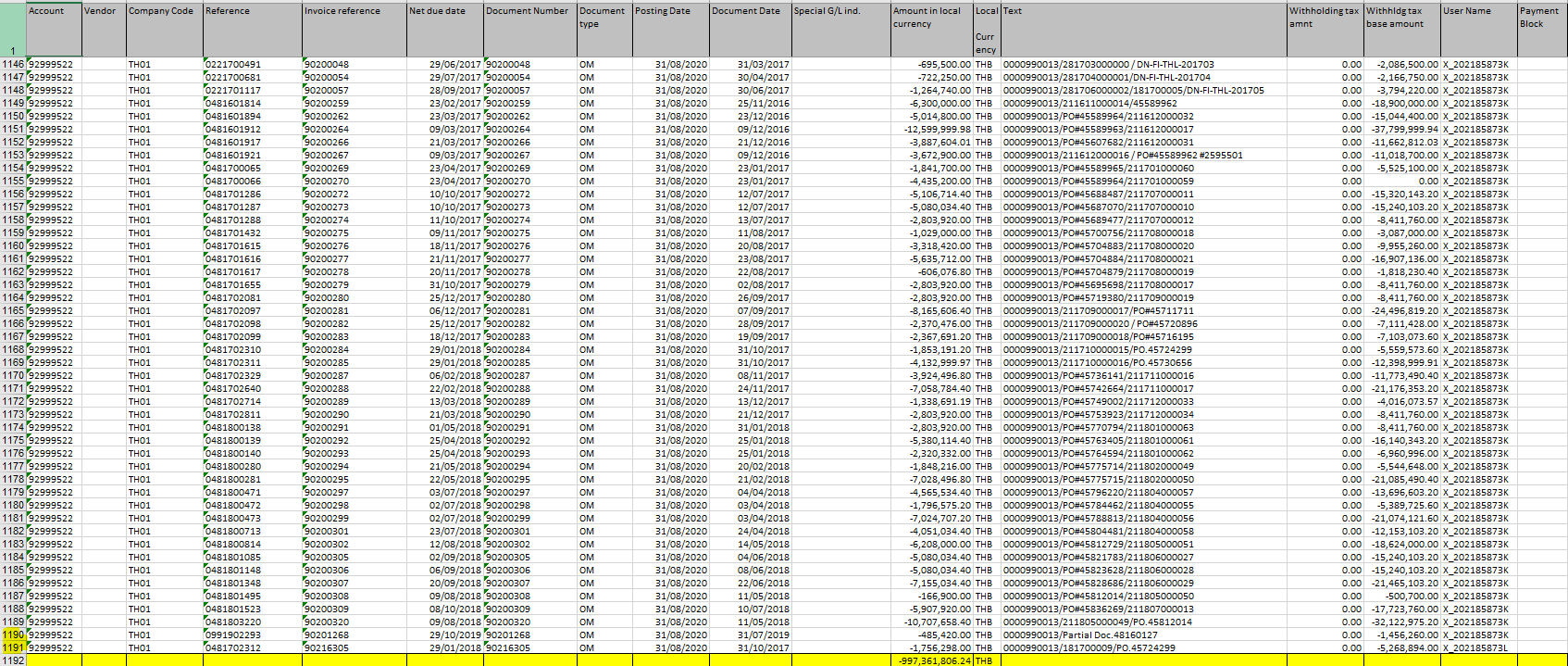This screenshot has width=1568, height=666.
Task: Select the Posting Date column header
Action: coord(670,30)
